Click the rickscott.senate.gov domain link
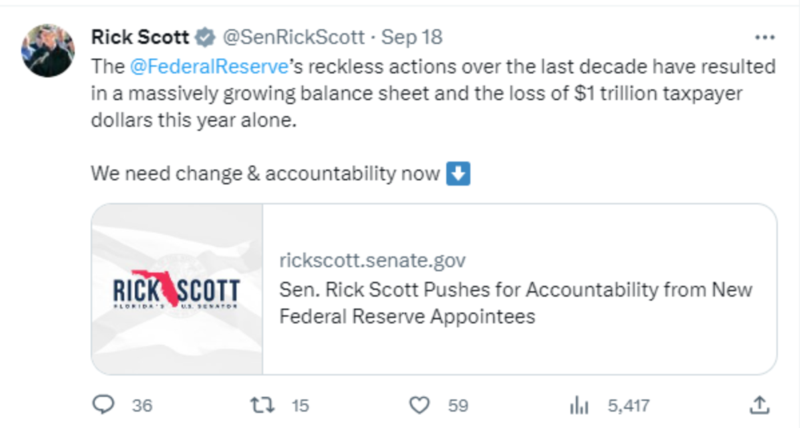Image resolution: width=800 pixels, height=428 pixels. click(372, 260)
